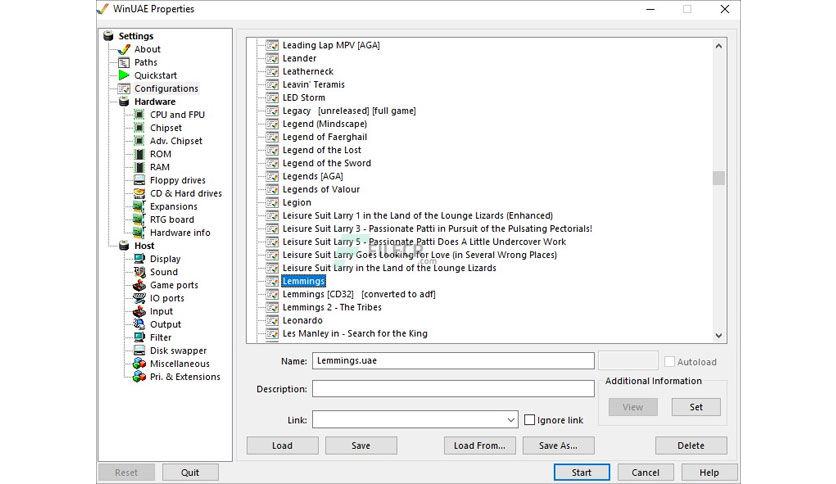The height and width of the screenshot is (484, 836).
Task: Click the Pri. & Extensions icon
Action: [x=139, y=377]
